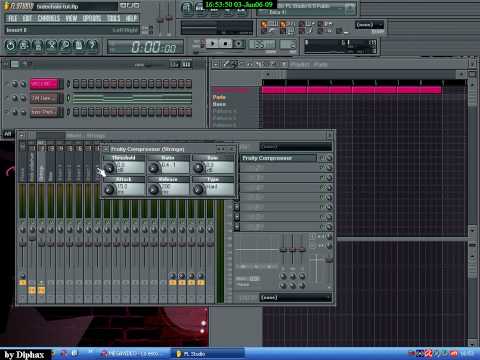This screenshot has width=480, height=360.
Task: Switch to FL Studio in Windows taskbar
Action: [x=208, y=354]
